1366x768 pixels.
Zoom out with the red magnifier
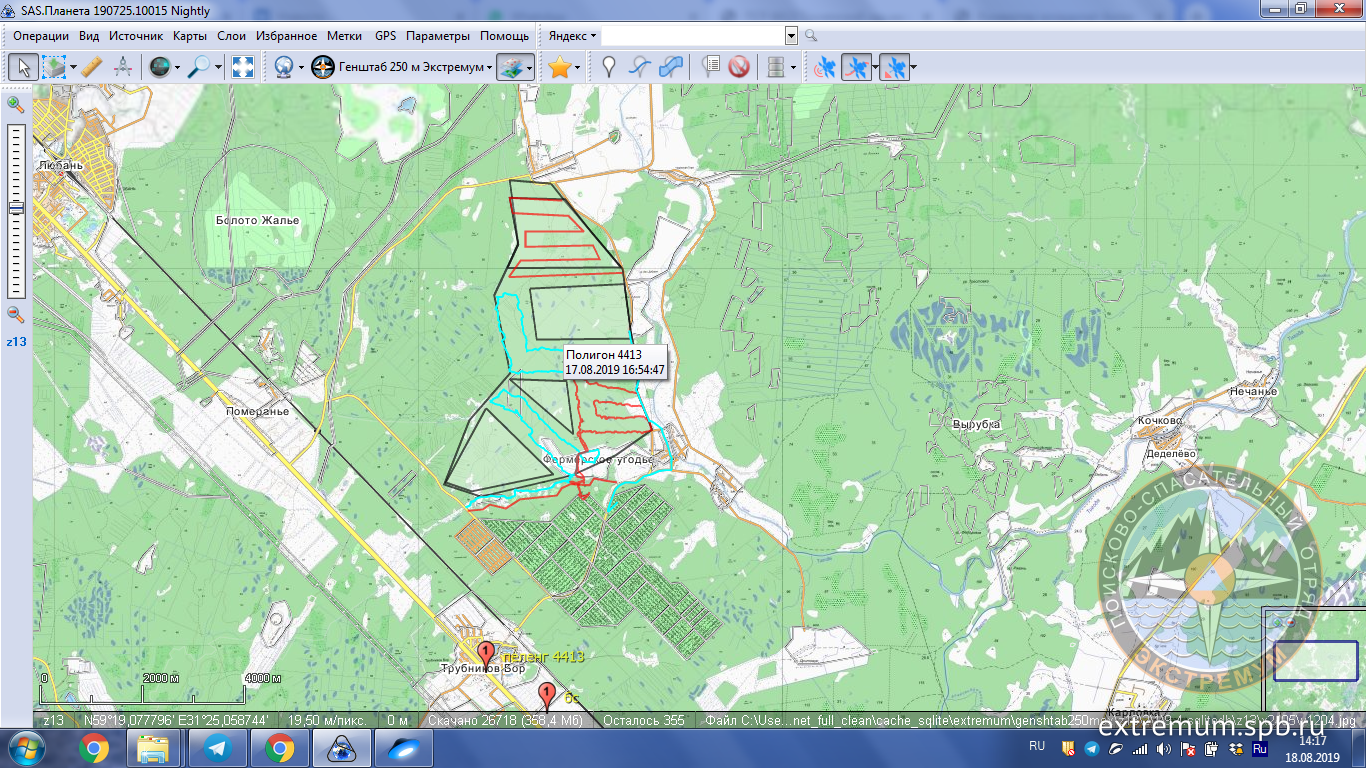[15, 314]
